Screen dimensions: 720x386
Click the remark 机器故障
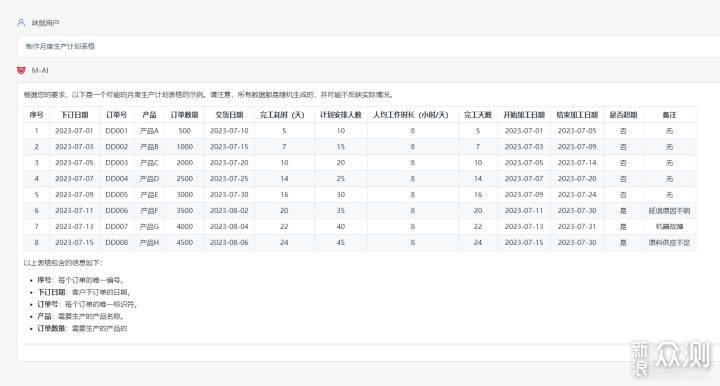coord(669,226)
